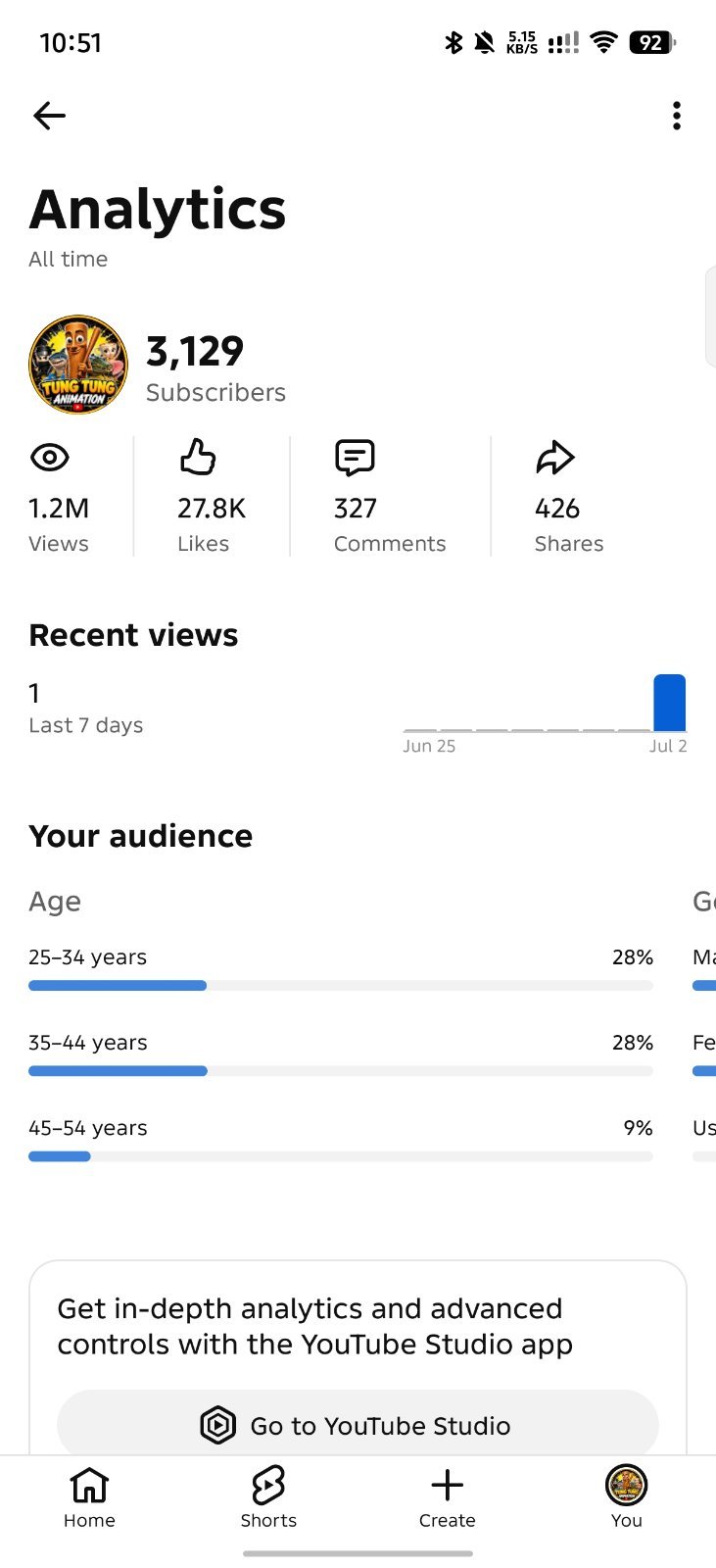The width and height of the screenshot is (716, 1568).
Task: Tap the All time period label
Action: tap(68, 259)
